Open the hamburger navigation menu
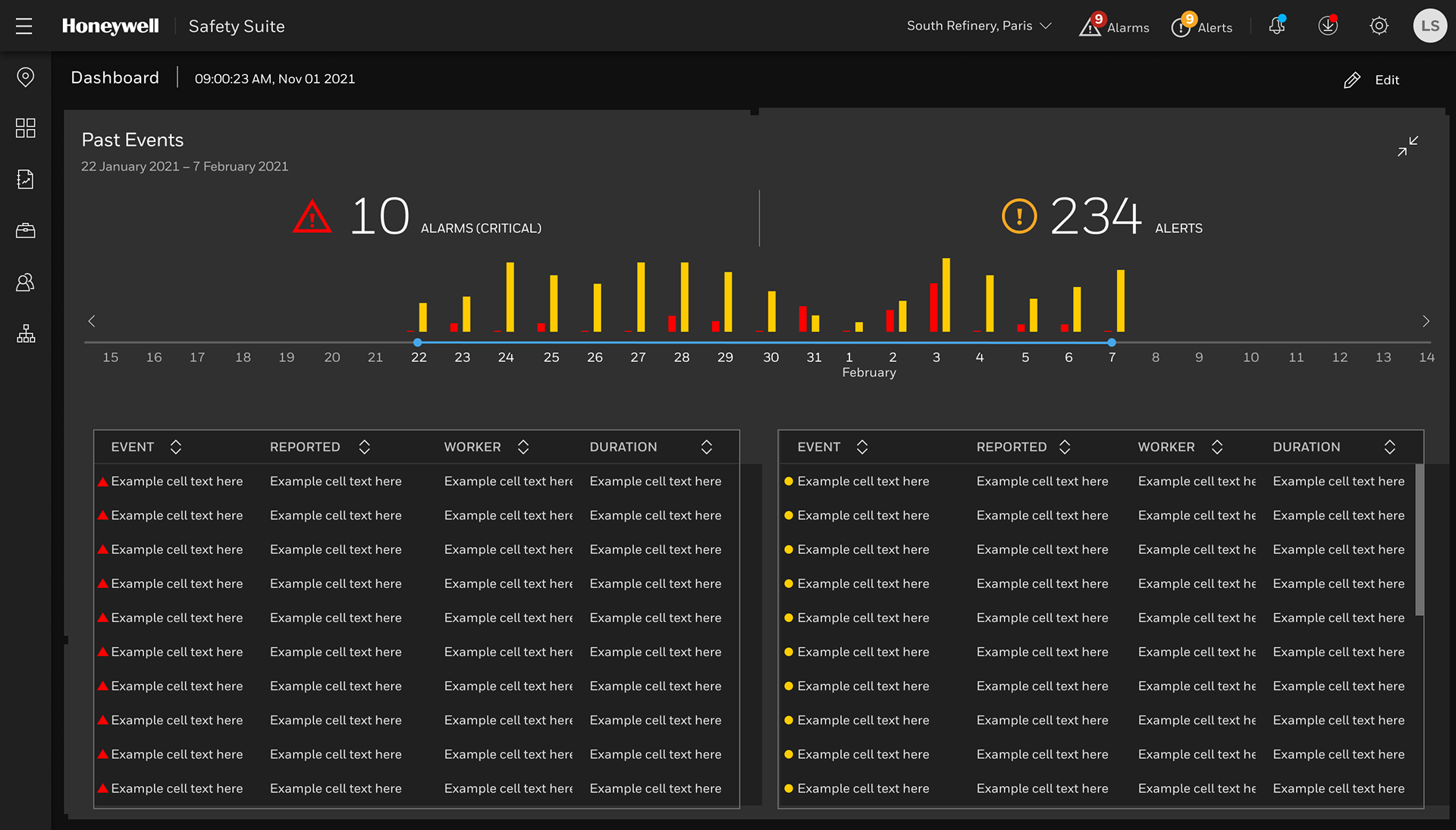Image resolution: width=1456 pixels, height=830 pixels. pyautogui.click(x=24, y=27)
